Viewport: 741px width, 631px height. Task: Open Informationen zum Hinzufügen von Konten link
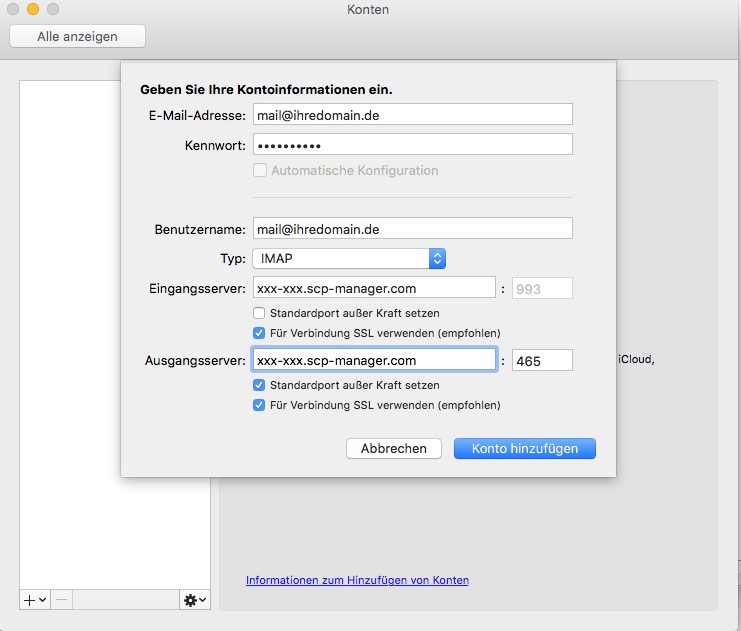[357, 580]
